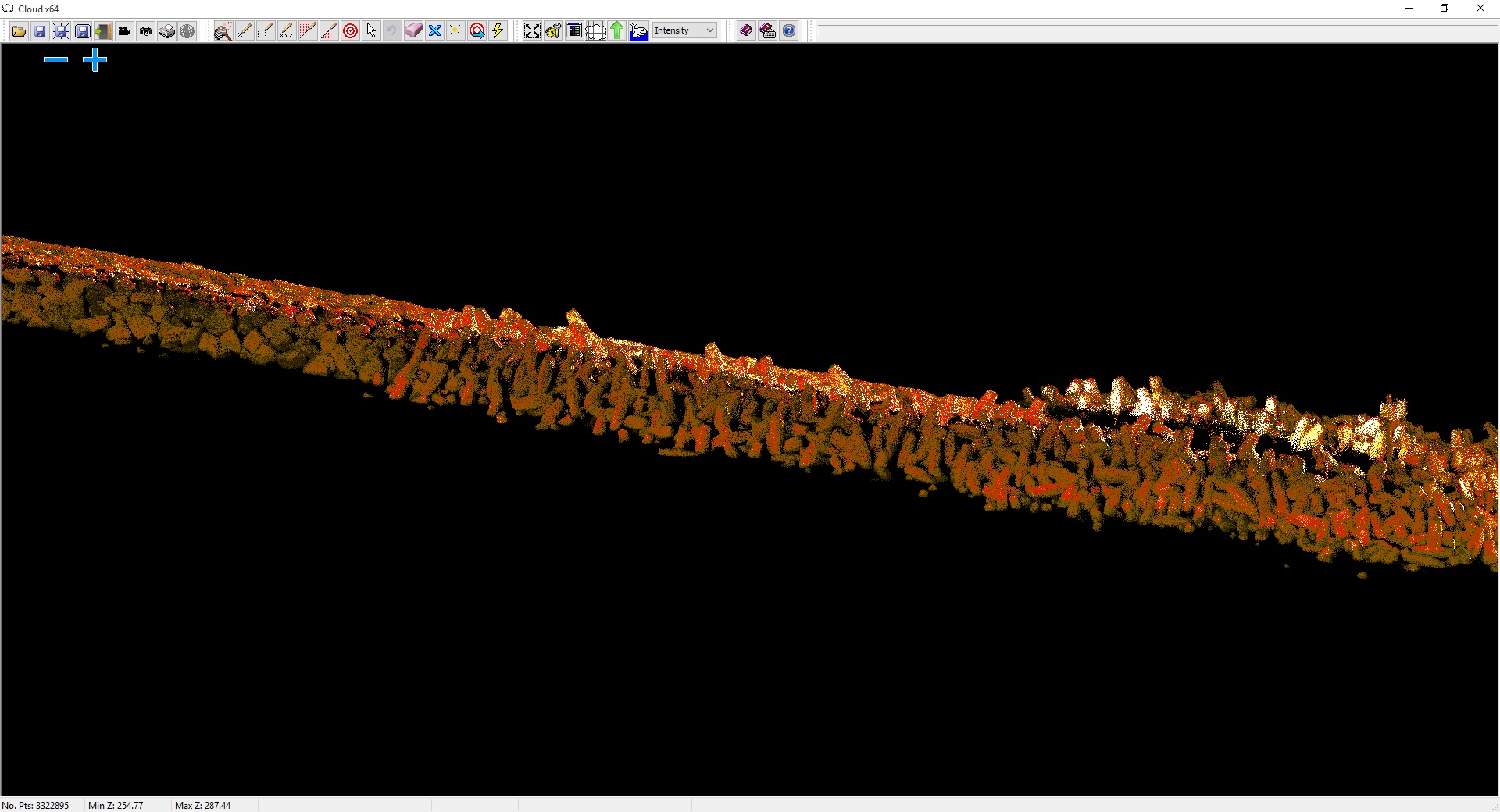Viewport: 1500px width, 812px height.
Task: Toggle the sun brightness shading
Action: (455, 30)
